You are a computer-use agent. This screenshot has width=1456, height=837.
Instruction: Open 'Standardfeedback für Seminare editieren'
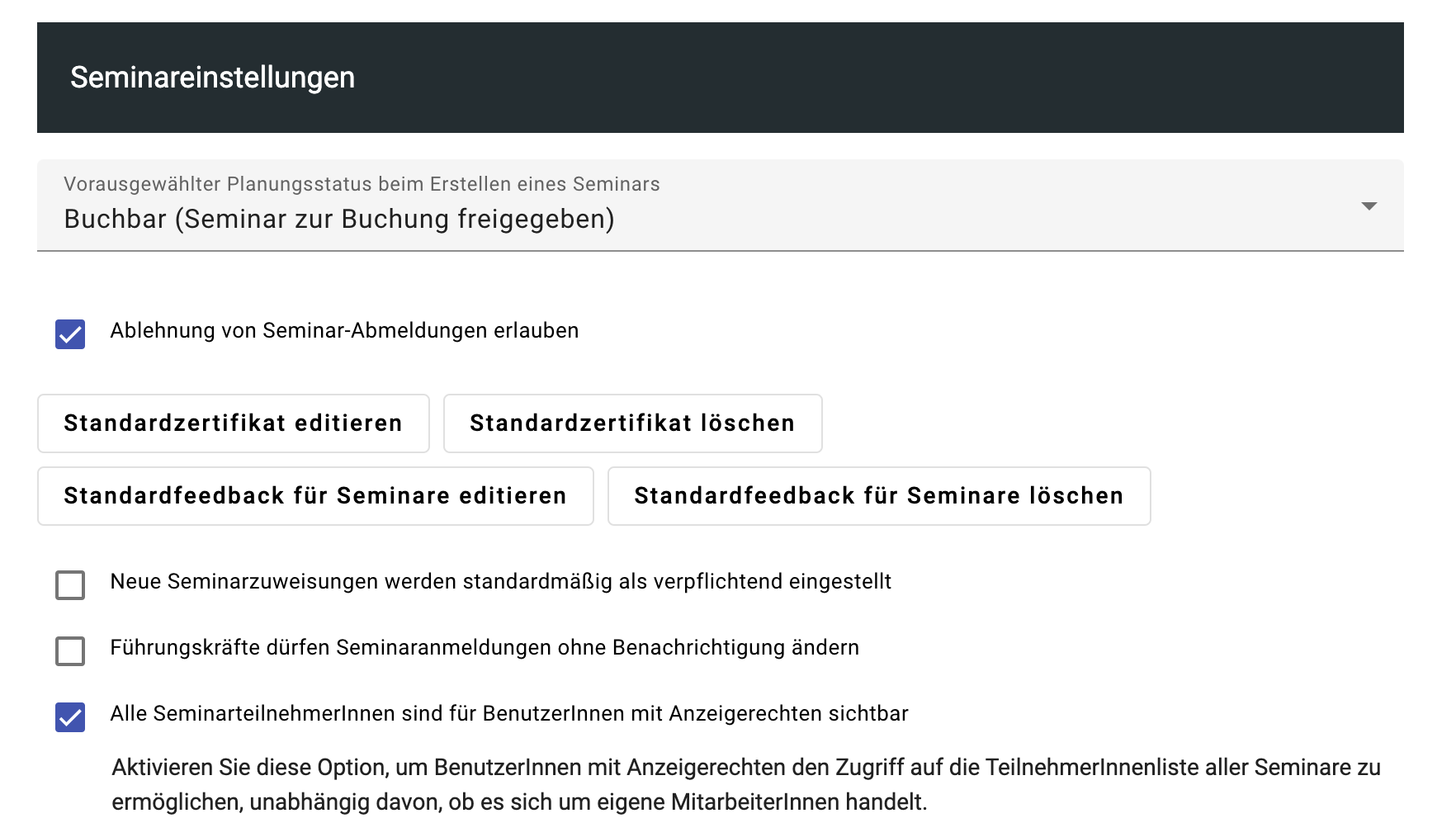315,496
